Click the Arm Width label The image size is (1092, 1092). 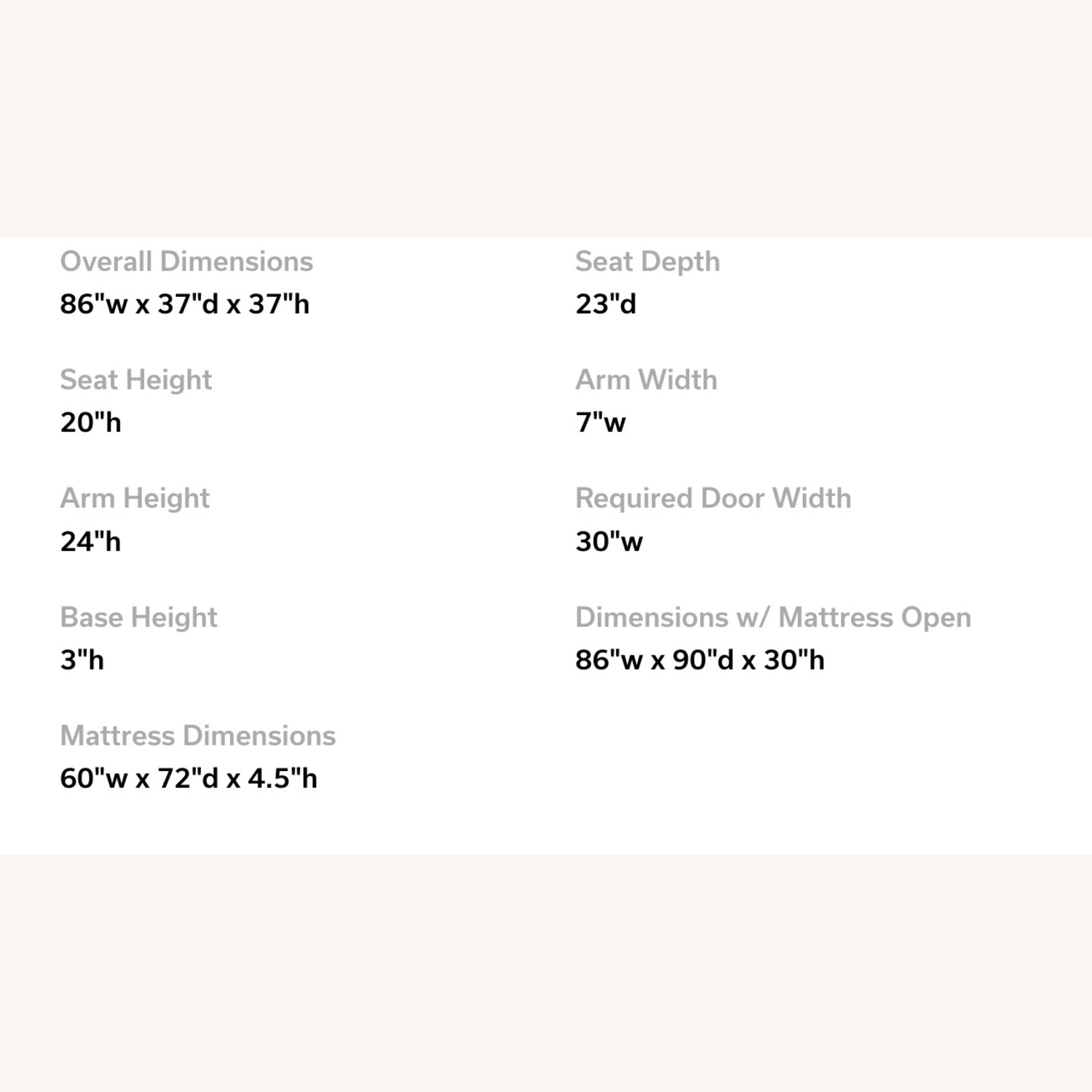click(646, 380)
